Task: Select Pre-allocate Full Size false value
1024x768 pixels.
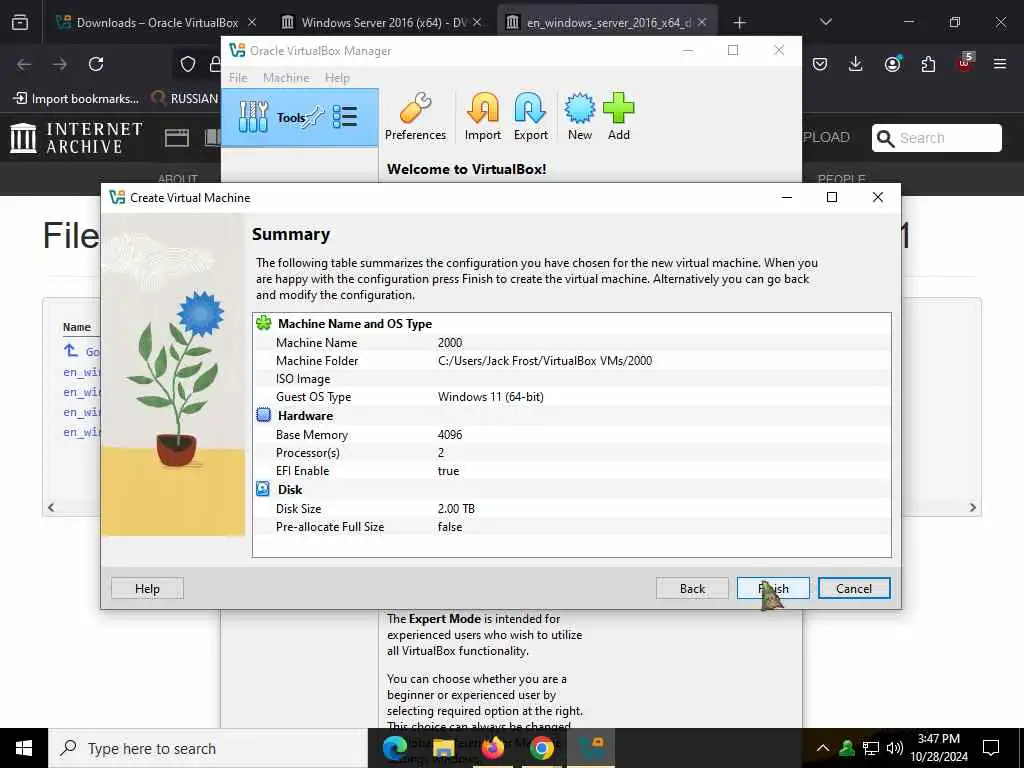Action: 450,527
